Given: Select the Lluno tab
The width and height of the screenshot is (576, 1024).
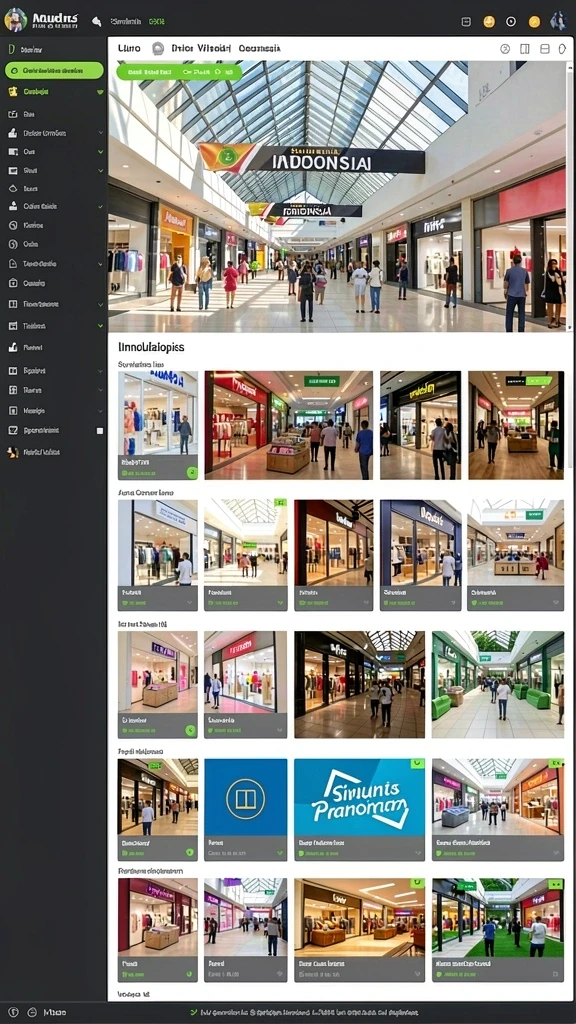Looking at the screenshot, I should (129, 48).
